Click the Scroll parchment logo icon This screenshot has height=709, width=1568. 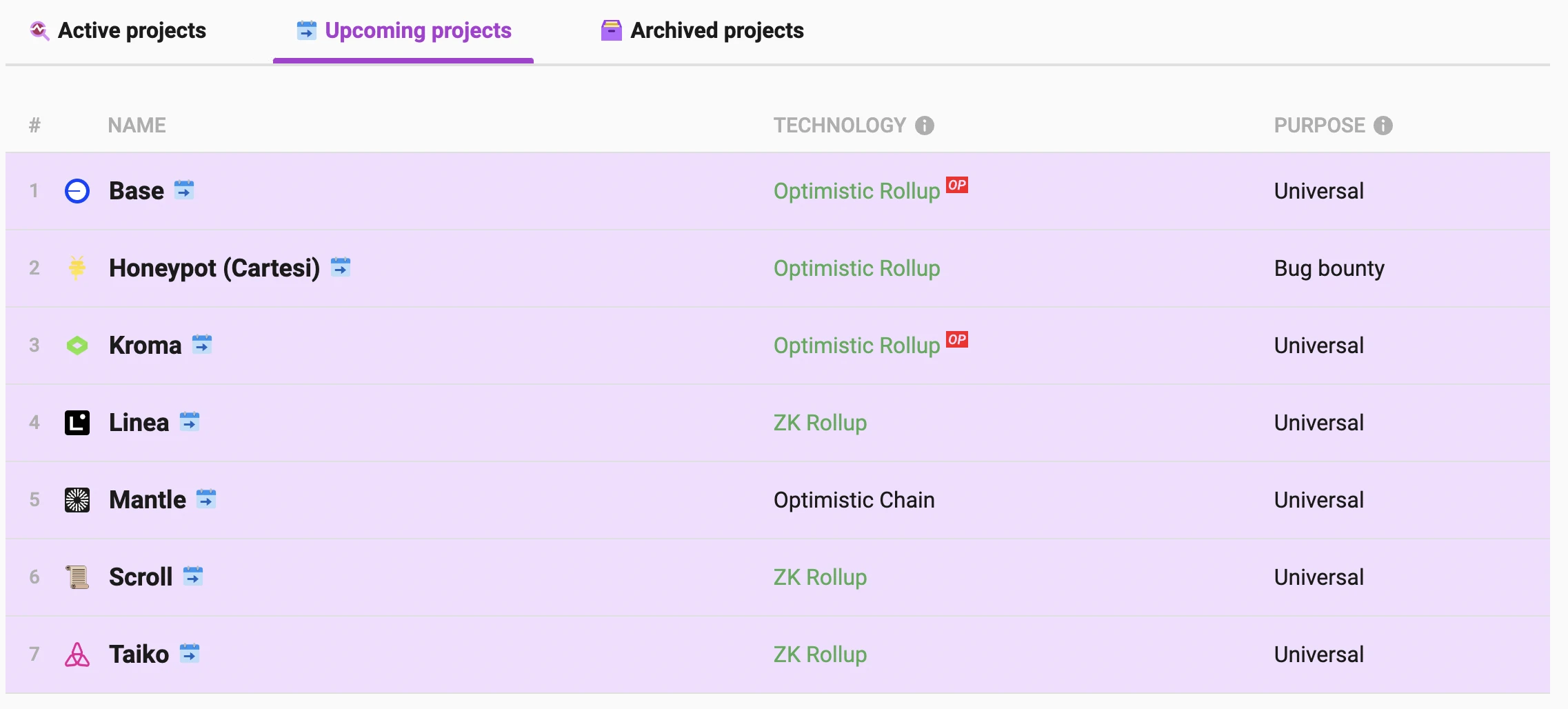[77, 577]
